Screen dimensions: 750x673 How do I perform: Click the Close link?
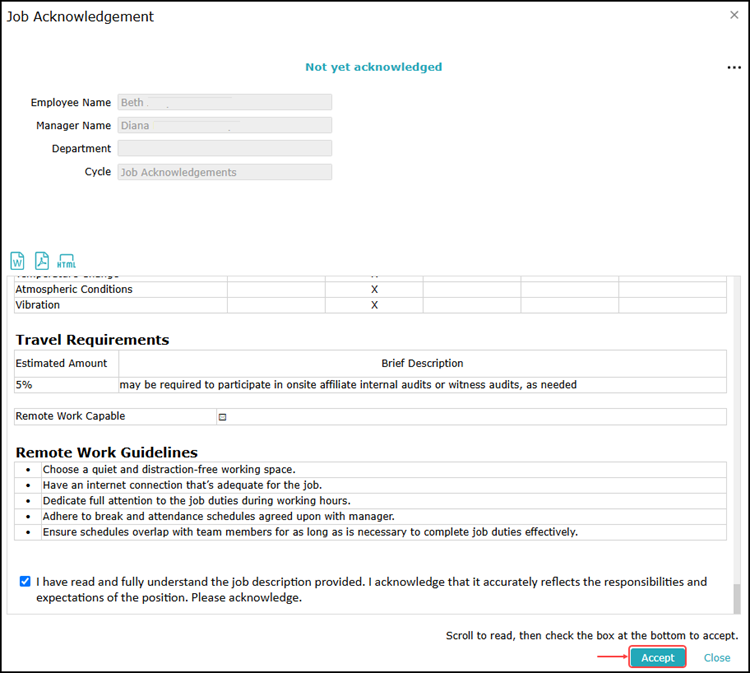[717, 658]
